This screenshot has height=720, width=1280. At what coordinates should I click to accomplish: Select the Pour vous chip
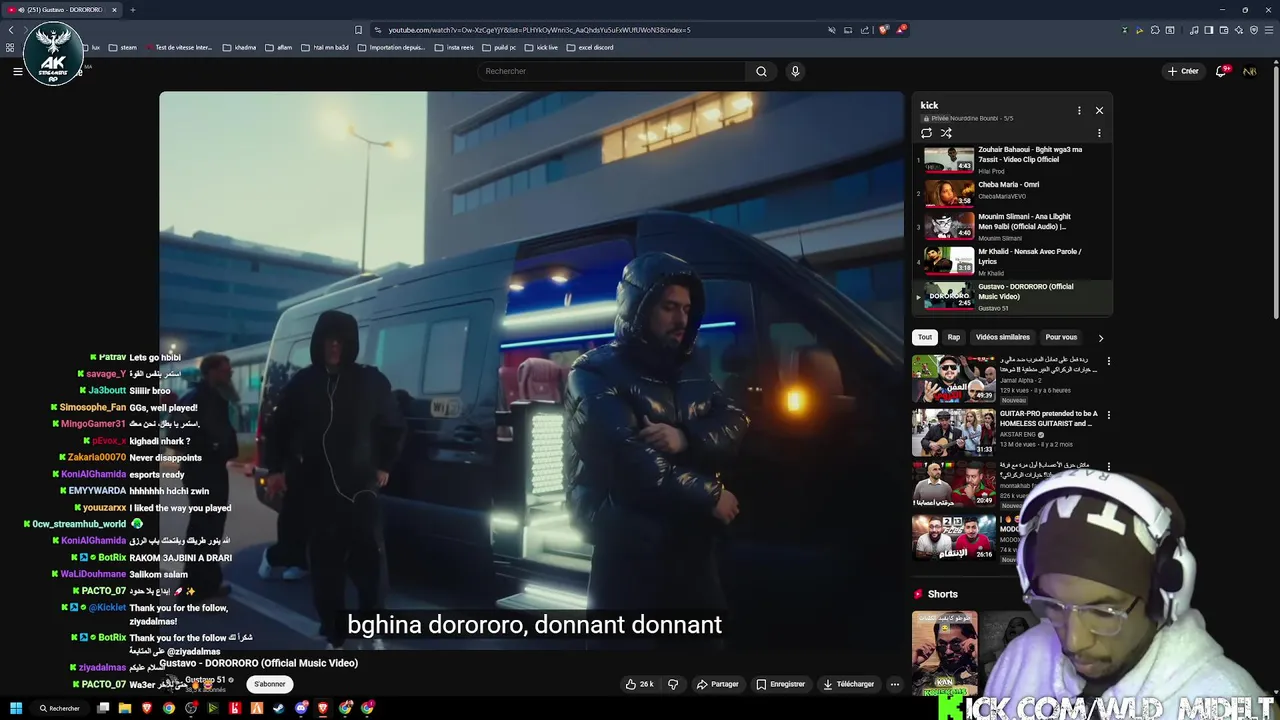tap(1061, 337)
